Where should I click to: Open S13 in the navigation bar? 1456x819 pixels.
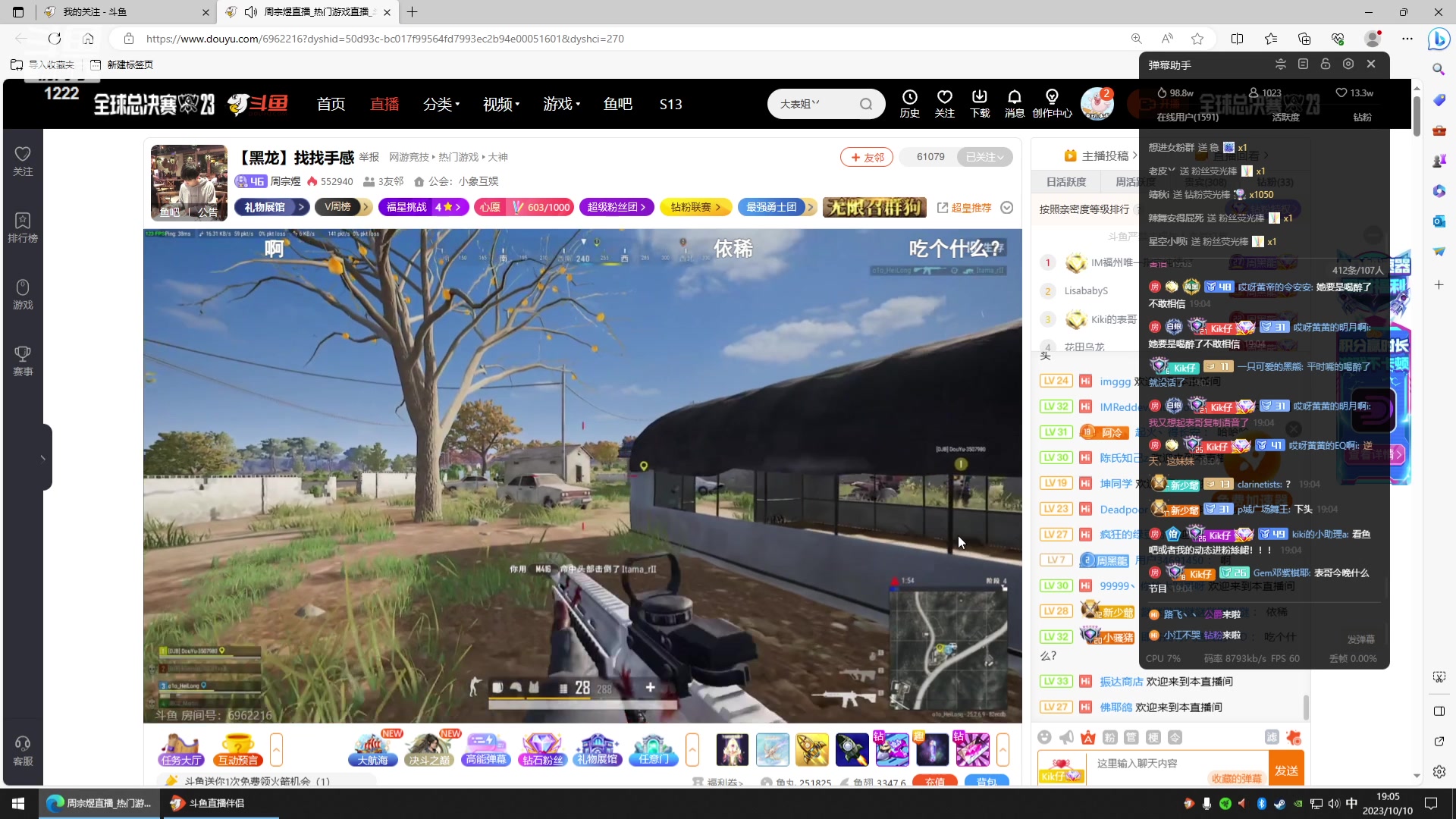pyautogui.click(x=670, y=104)
